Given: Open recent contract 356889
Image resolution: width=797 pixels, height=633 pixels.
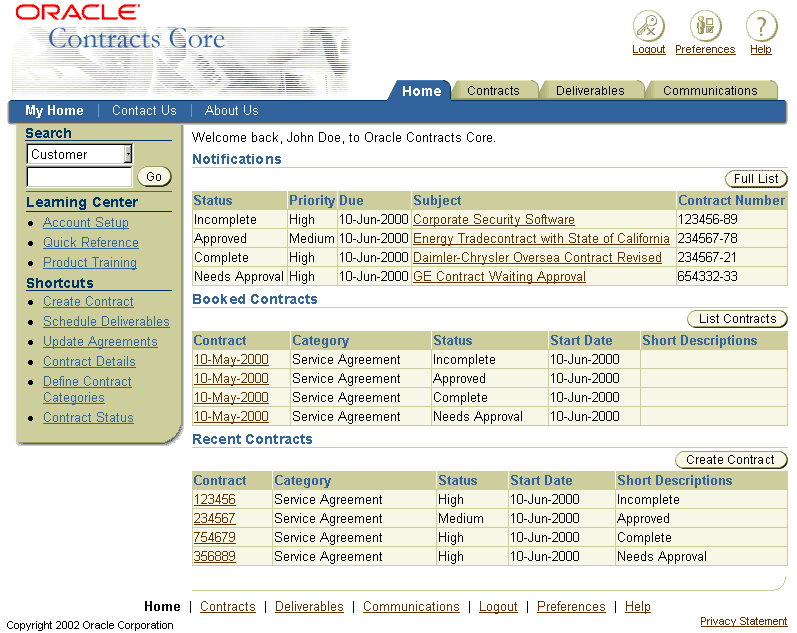Looking at the screenshot, I should pyautogui.click(x=214, y=556).
